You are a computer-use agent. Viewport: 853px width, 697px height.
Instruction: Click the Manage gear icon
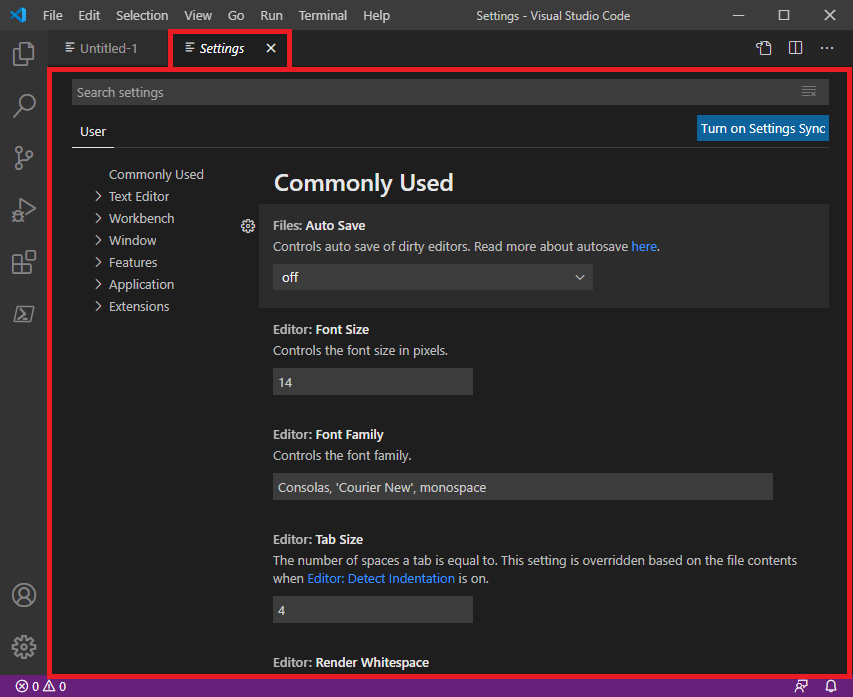tap(23, 647)
